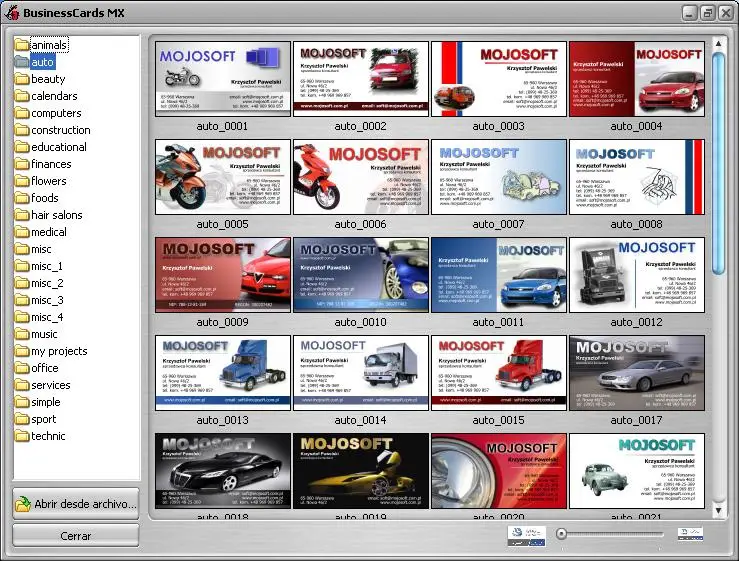Open the computers folder
739x561 pixels.
click(x=48, y=113)
